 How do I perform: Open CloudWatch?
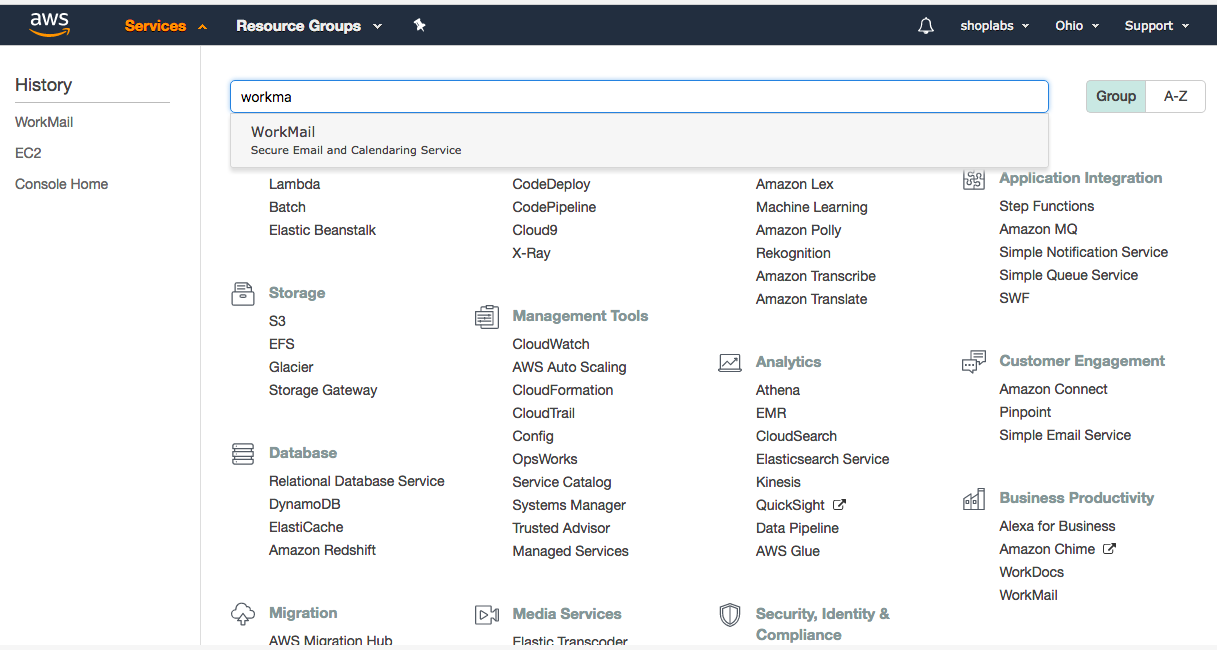[x=551, y=344]
